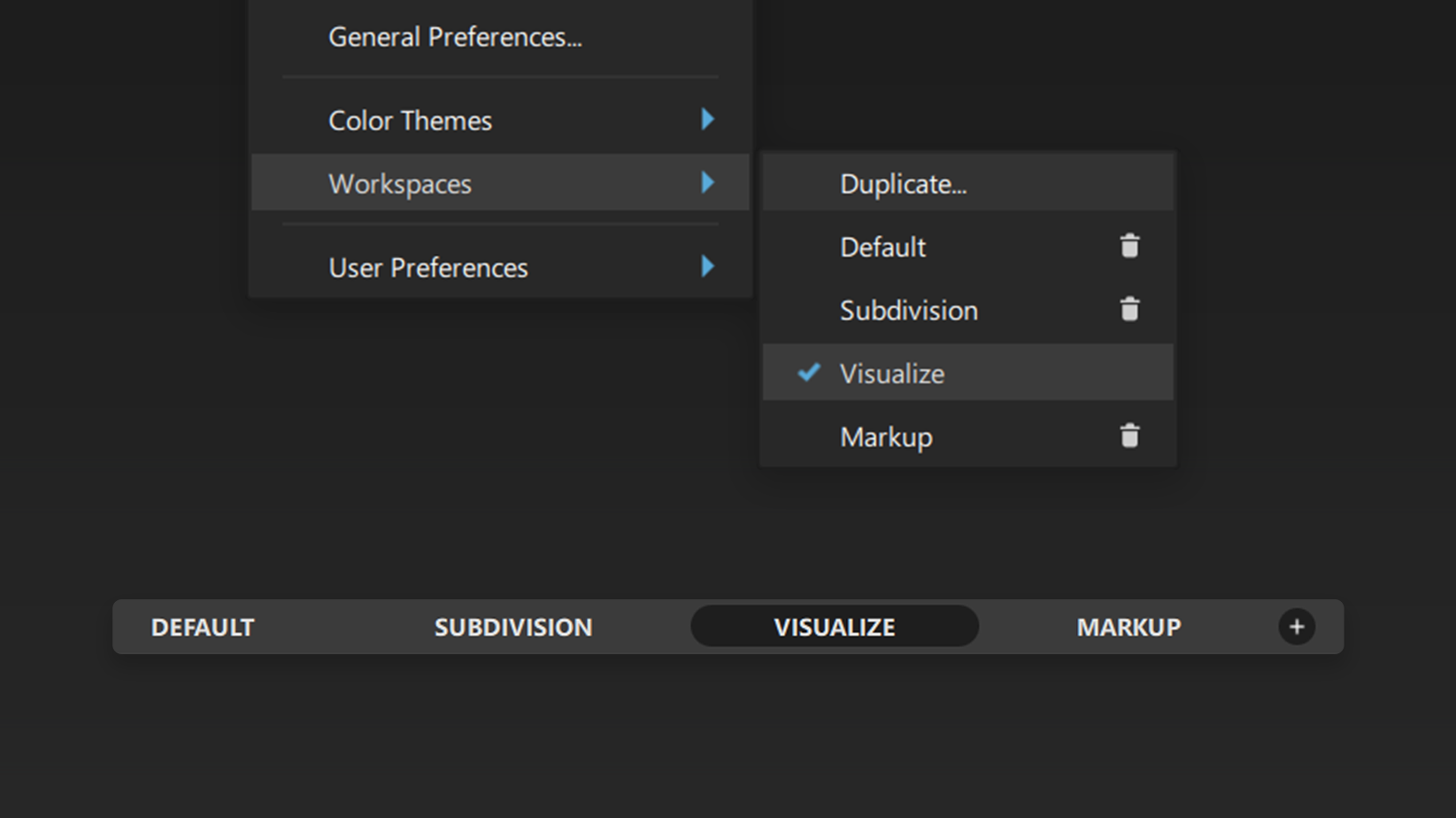
Task: Click the active VISUALIZE workspace tab
Action: click(x=834, y=628)
